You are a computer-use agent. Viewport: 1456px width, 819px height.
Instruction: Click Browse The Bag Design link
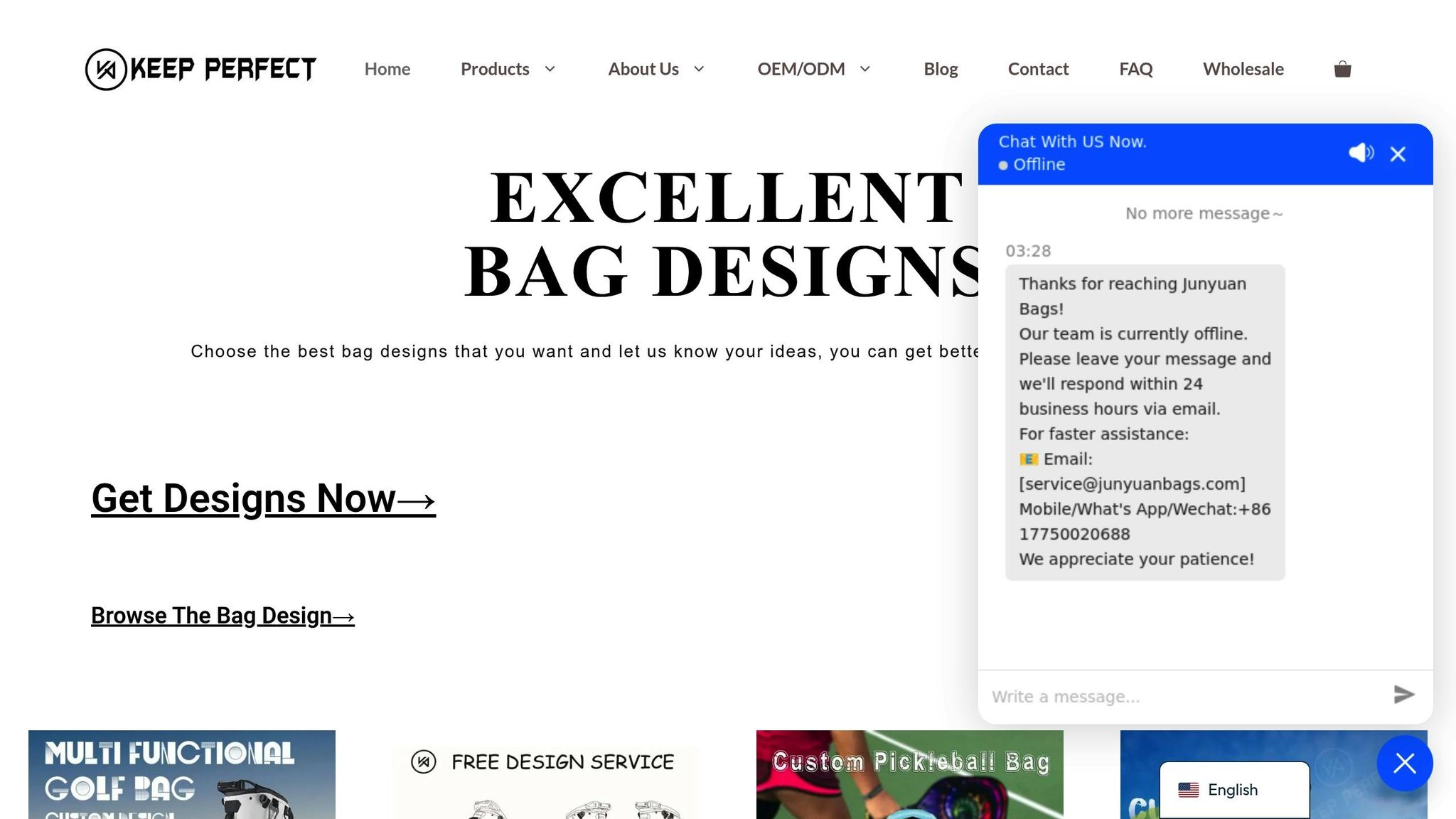click(223, 616)
